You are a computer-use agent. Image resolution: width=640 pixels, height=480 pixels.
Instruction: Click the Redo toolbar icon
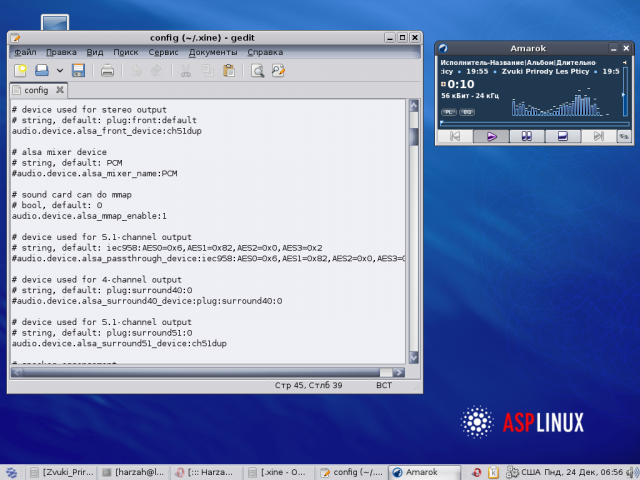tap(156, 71)
